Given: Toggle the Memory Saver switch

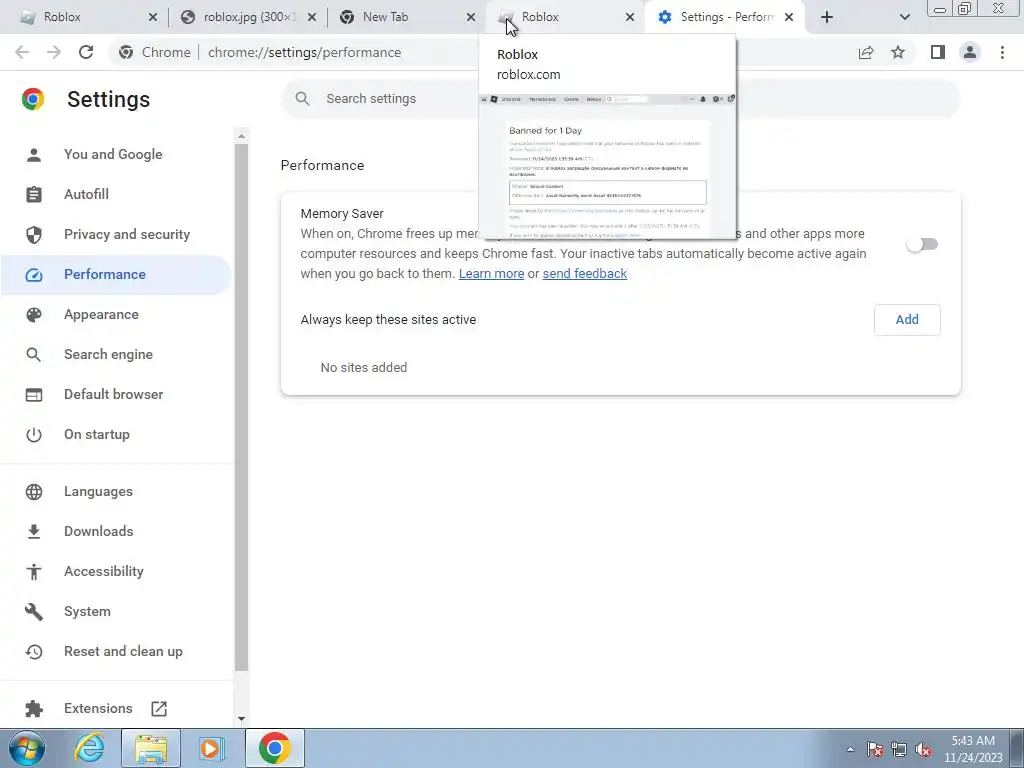Looking at the screenshot, I should click(x=922, y=244).
